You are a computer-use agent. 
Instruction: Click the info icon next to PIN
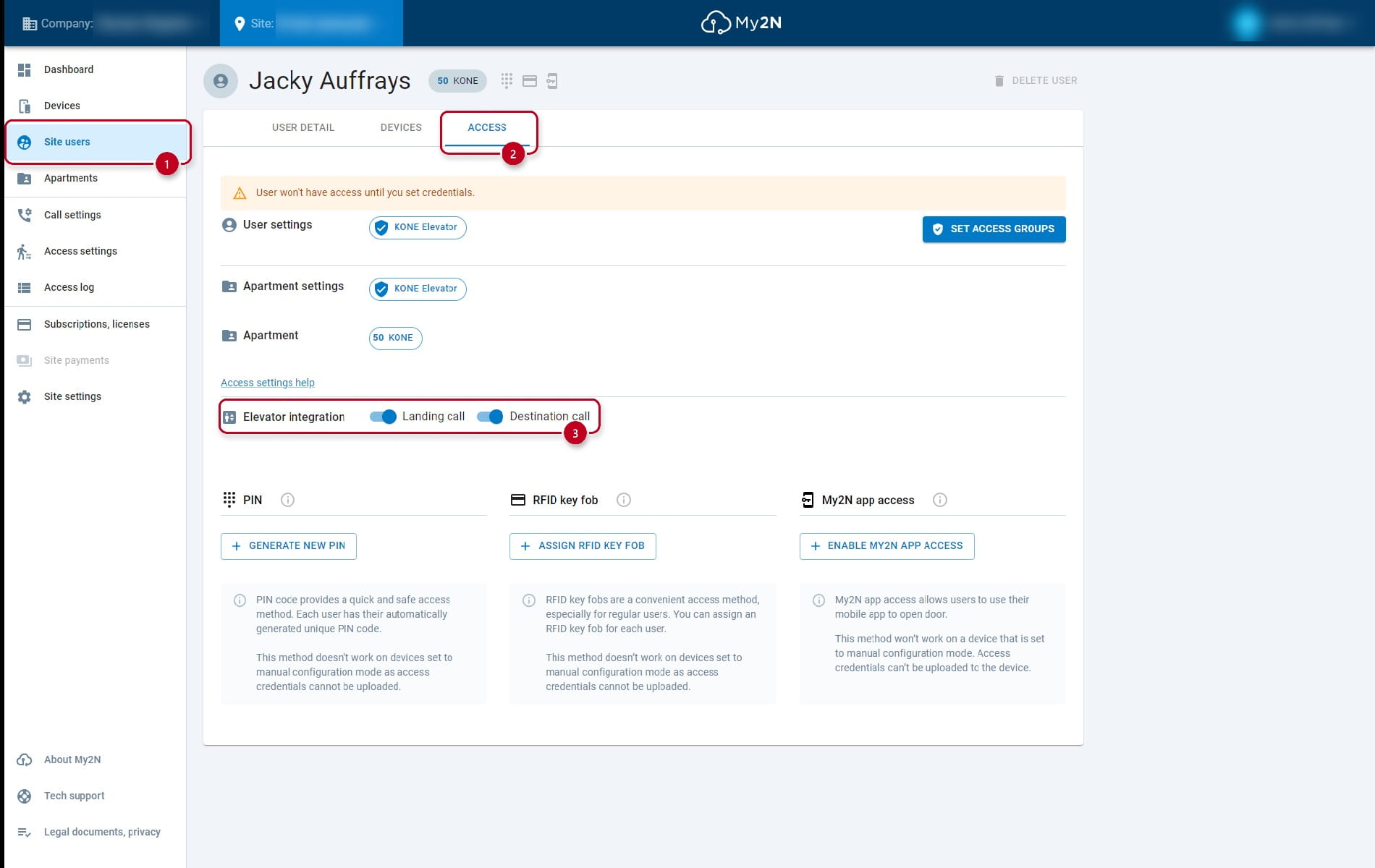[x=287, y=500]
